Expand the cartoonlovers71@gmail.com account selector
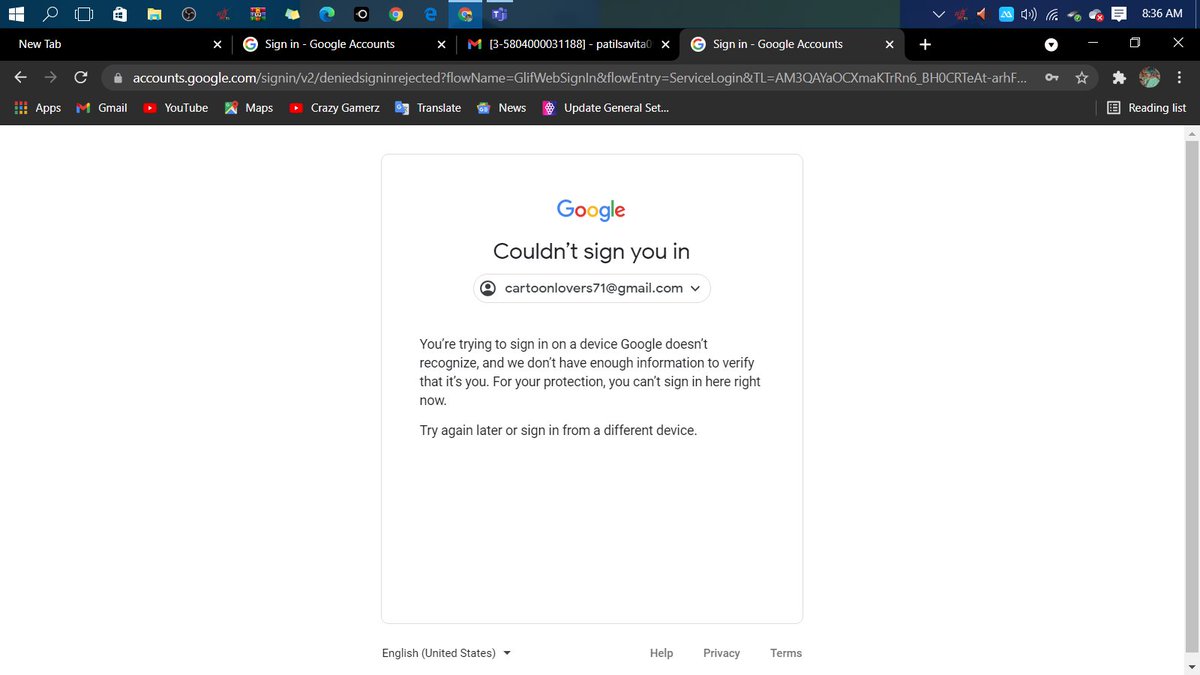 pyautogui.click(x=592, y=288)
